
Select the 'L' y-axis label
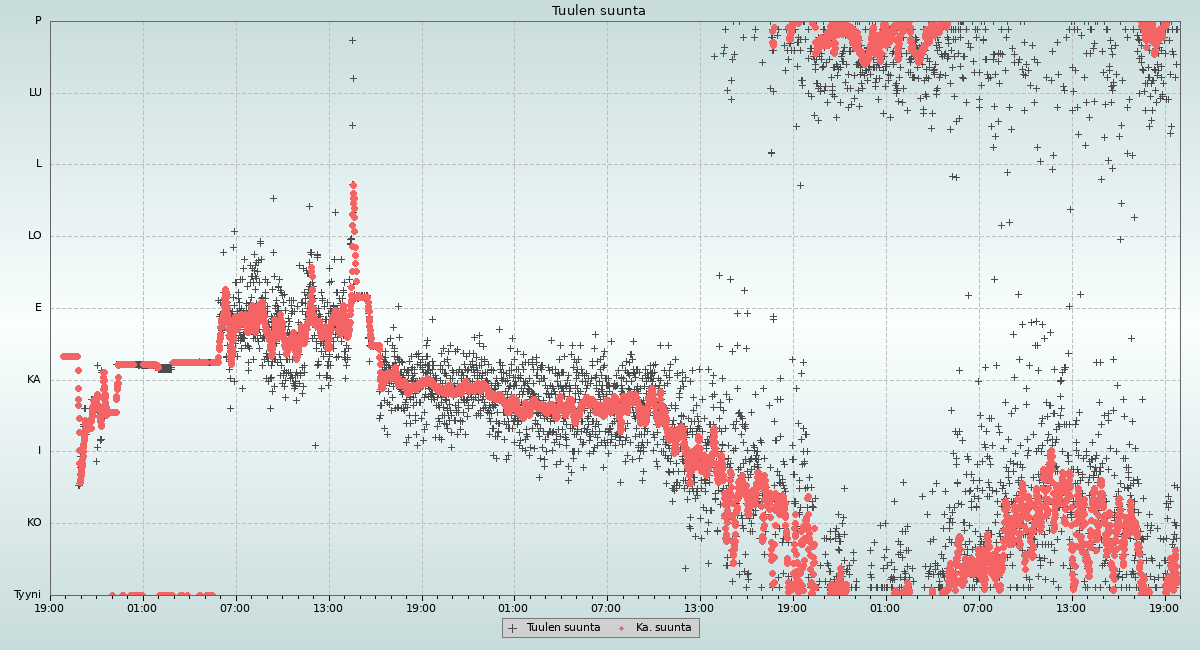click(39, 164)
